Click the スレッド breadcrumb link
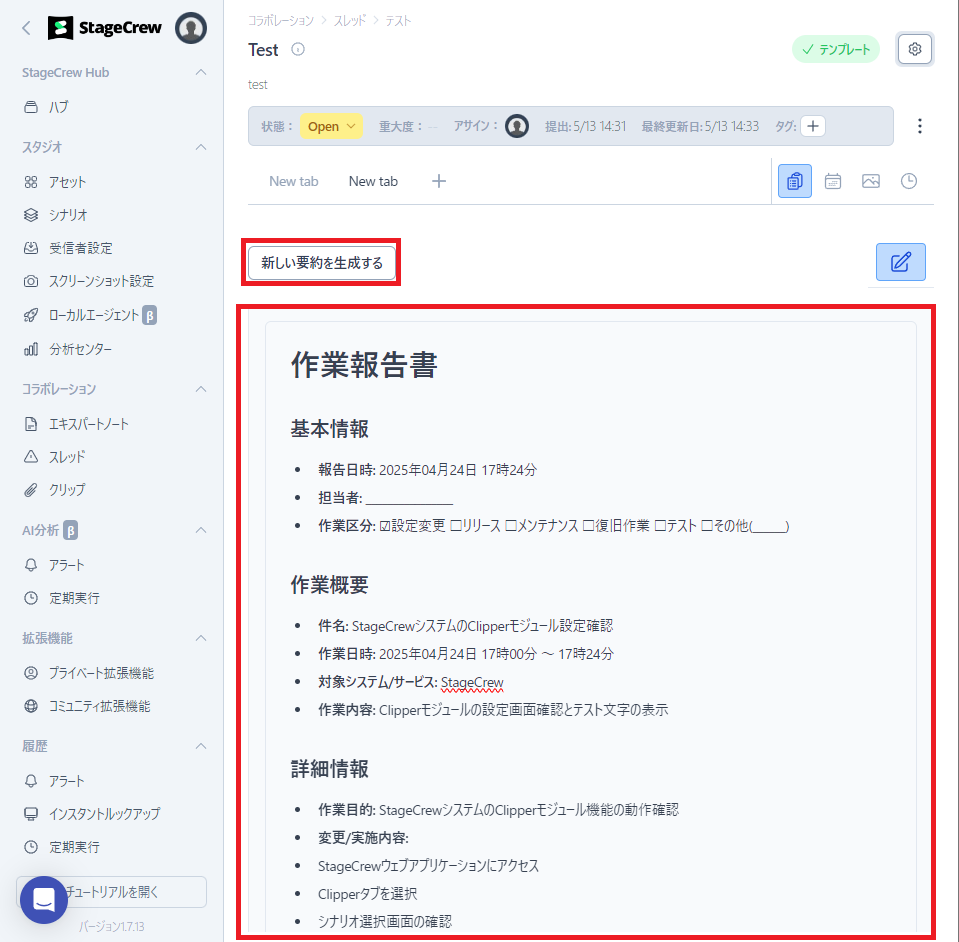Image resolution: width=959 pixels, height=942 pixels. pos(349,20)
